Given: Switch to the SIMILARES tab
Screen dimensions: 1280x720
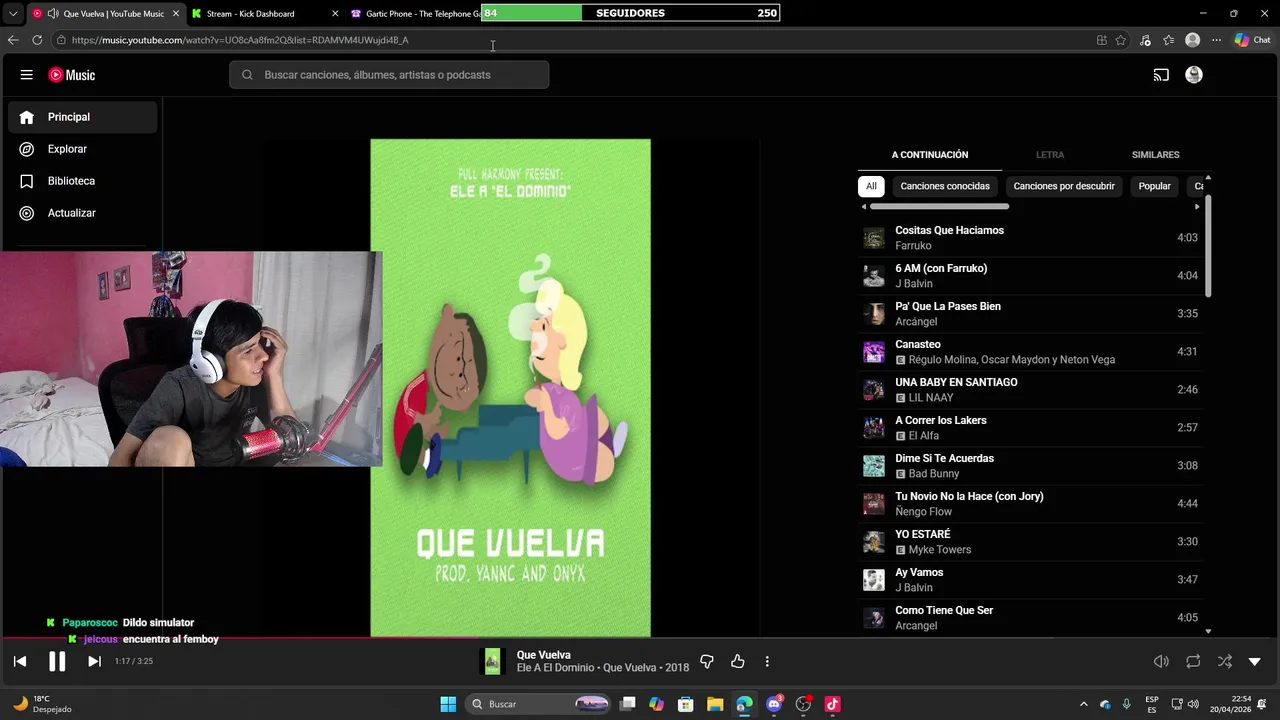Looking at the screenshot, I should coord(1155,155).
